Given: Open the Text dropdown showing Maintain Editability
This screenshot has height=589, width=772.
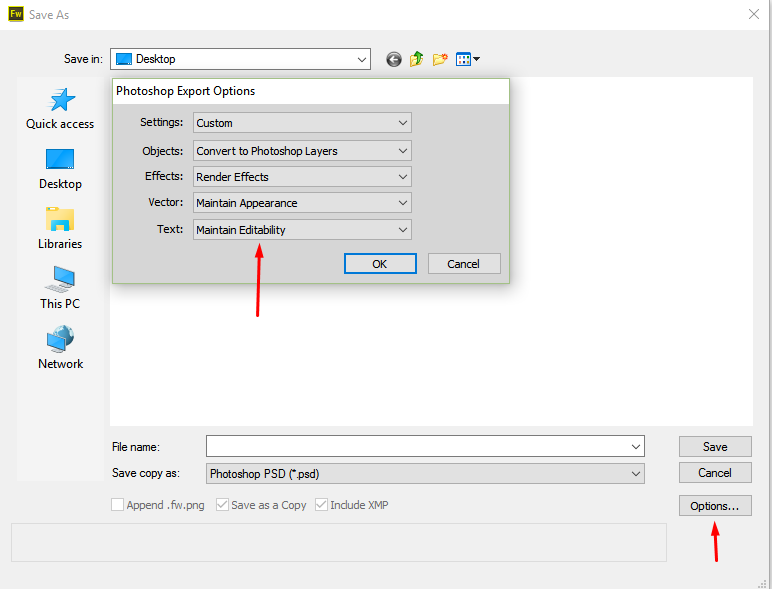Looking at the screenshot, I should 302,229.
